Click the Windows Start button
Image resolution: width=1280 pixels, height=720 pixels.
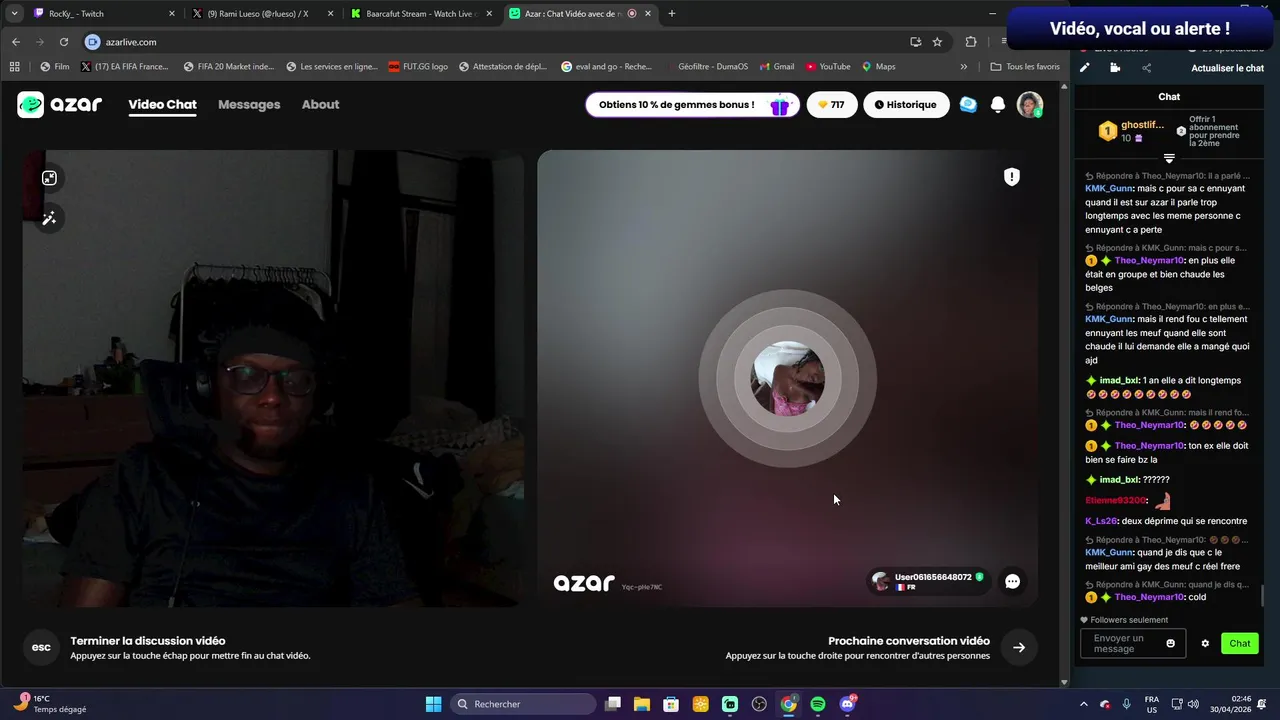click(x=433, y=704)
